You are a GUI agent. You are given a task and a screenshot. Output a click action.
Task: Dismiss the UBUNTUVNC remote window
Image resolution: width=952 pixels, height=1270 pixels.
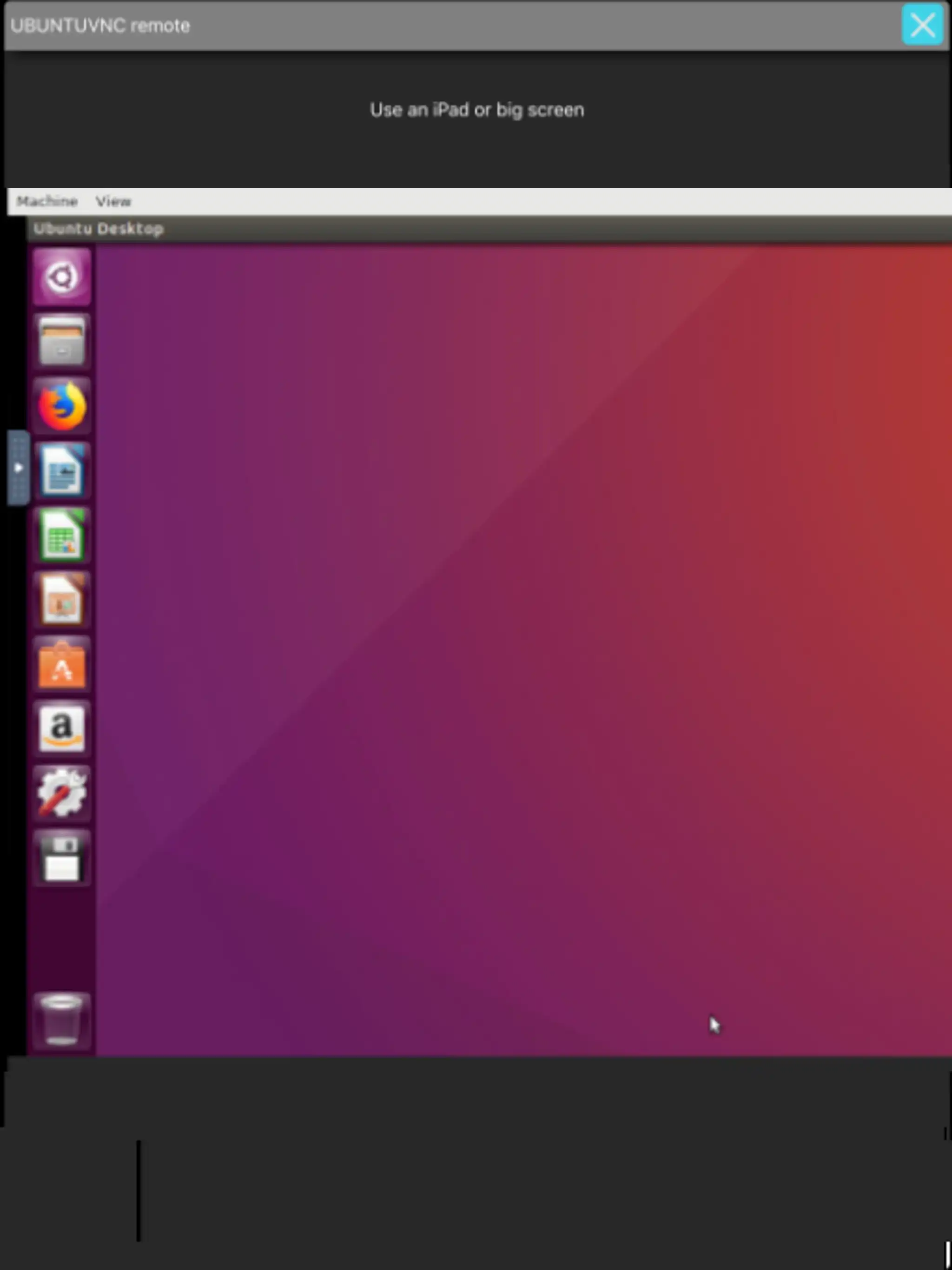tap(922, 24)
